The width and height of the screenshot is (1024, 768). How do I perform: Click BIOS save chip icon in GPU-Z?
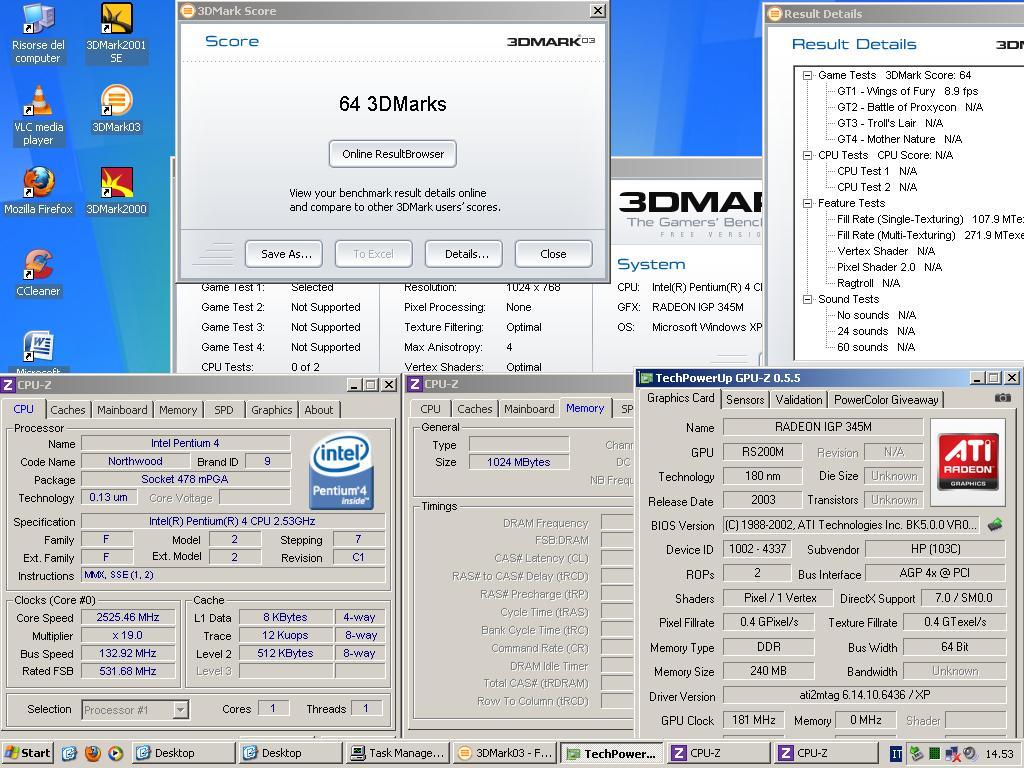[x=995, y=524]
